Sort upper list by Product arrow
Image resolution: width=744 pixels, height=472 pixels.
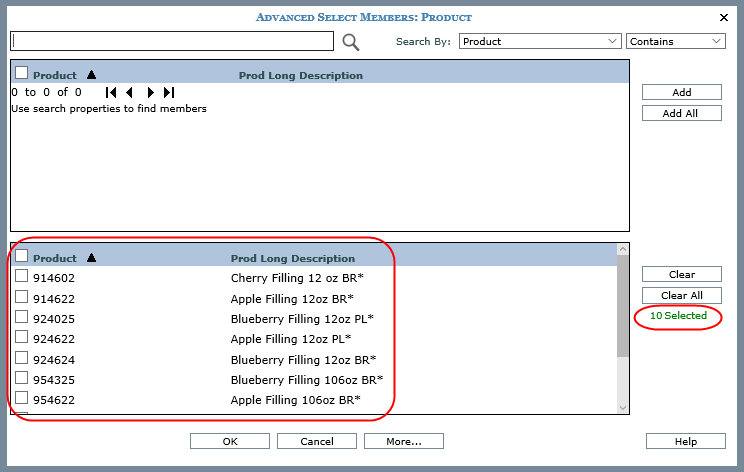[x=92, y=74]
